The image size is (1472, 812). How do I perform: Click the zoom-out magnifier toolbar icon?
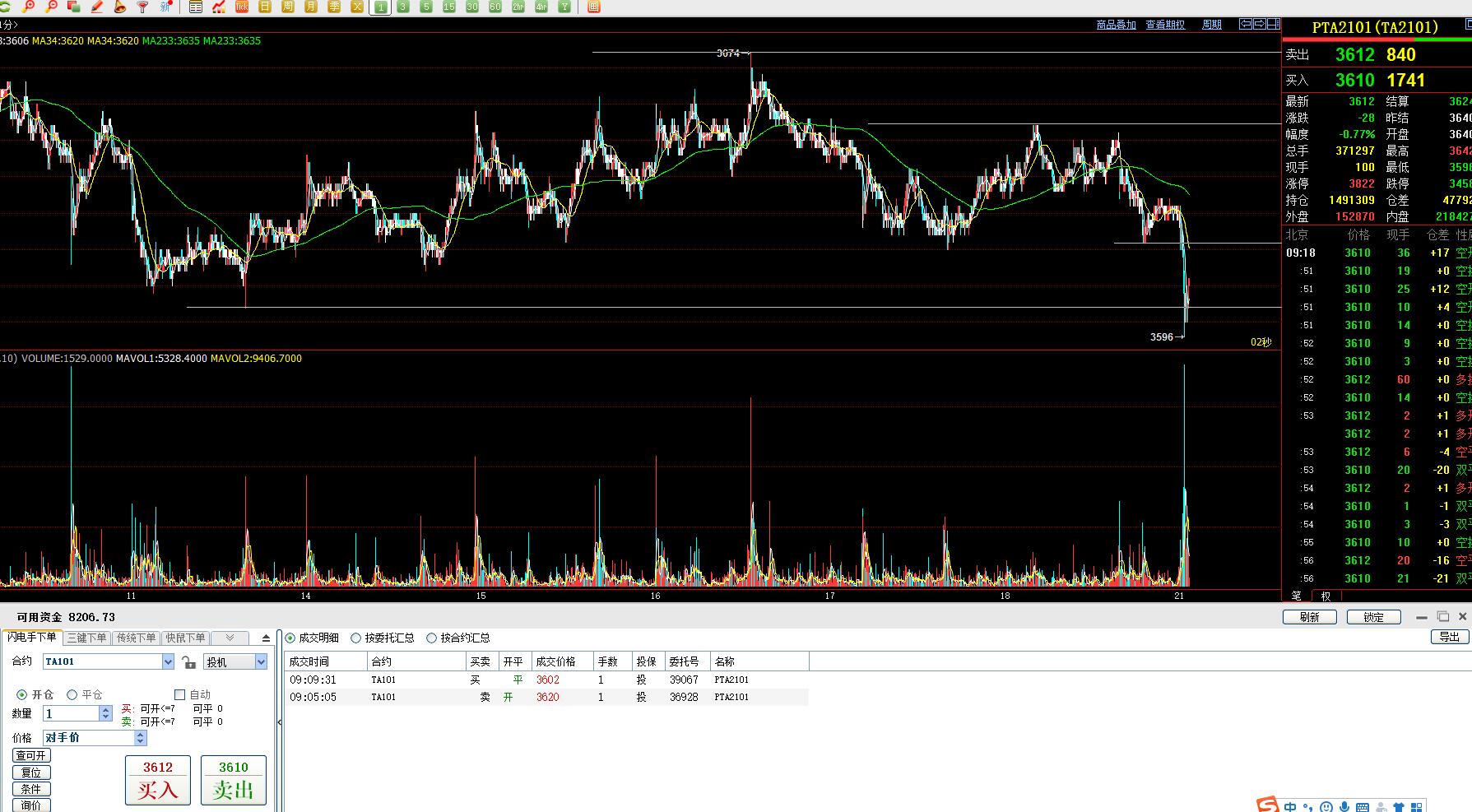coord(51,7)
